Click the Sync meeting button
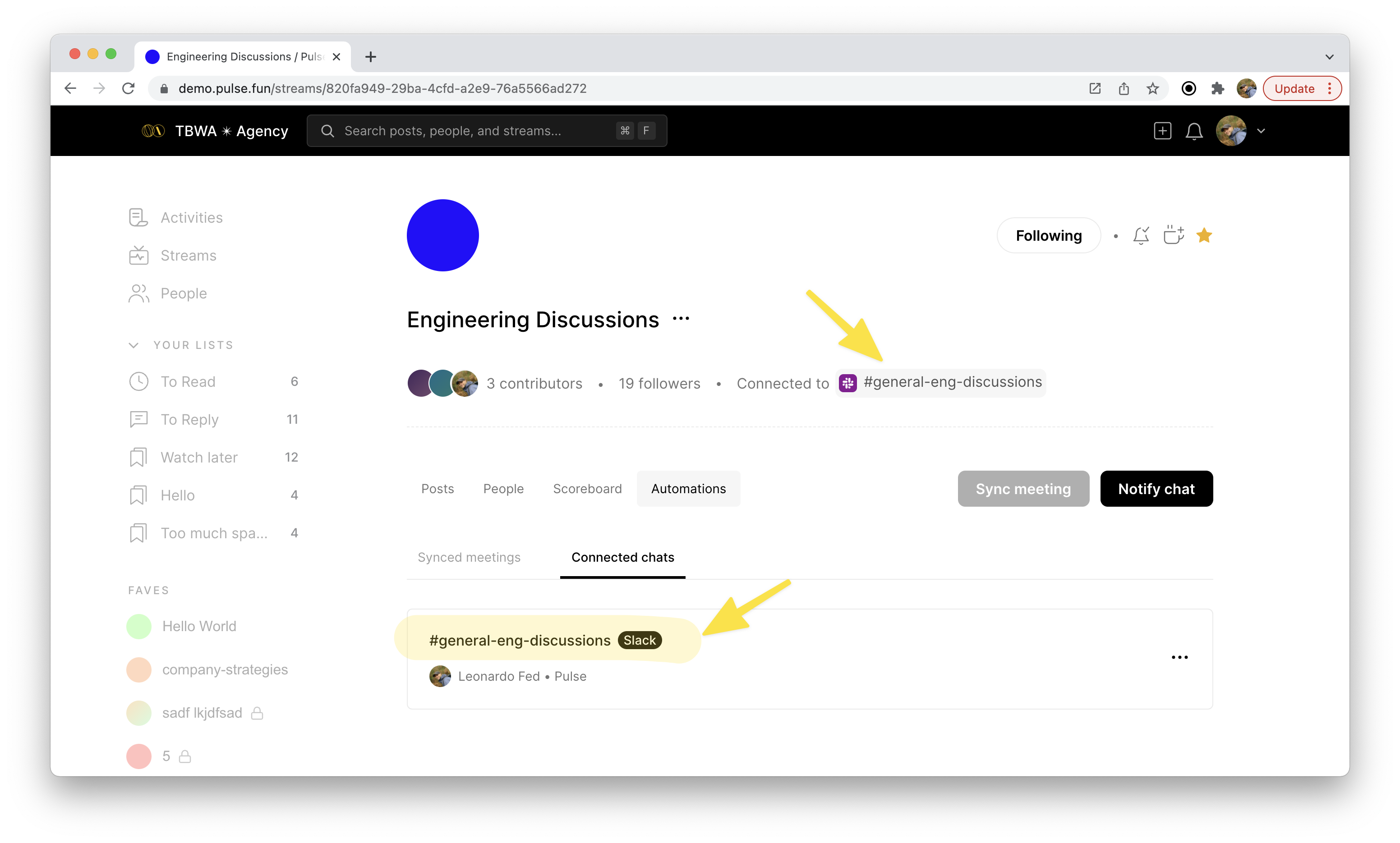Image resolution: width=1400 pixels, height=843 pixels. [x=1023, y=489]
